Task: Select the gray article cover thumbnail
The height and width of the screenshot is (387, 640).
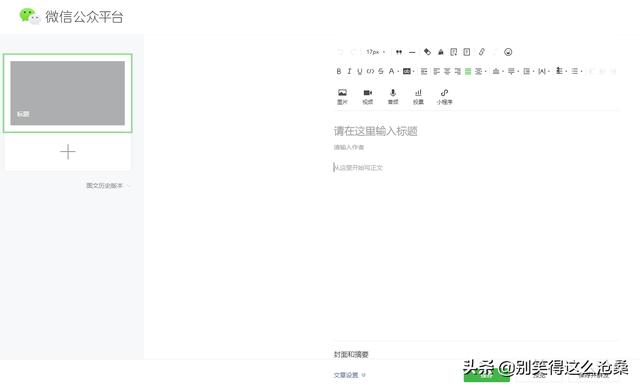Action: pyautogui.click(x=68, y=93)
